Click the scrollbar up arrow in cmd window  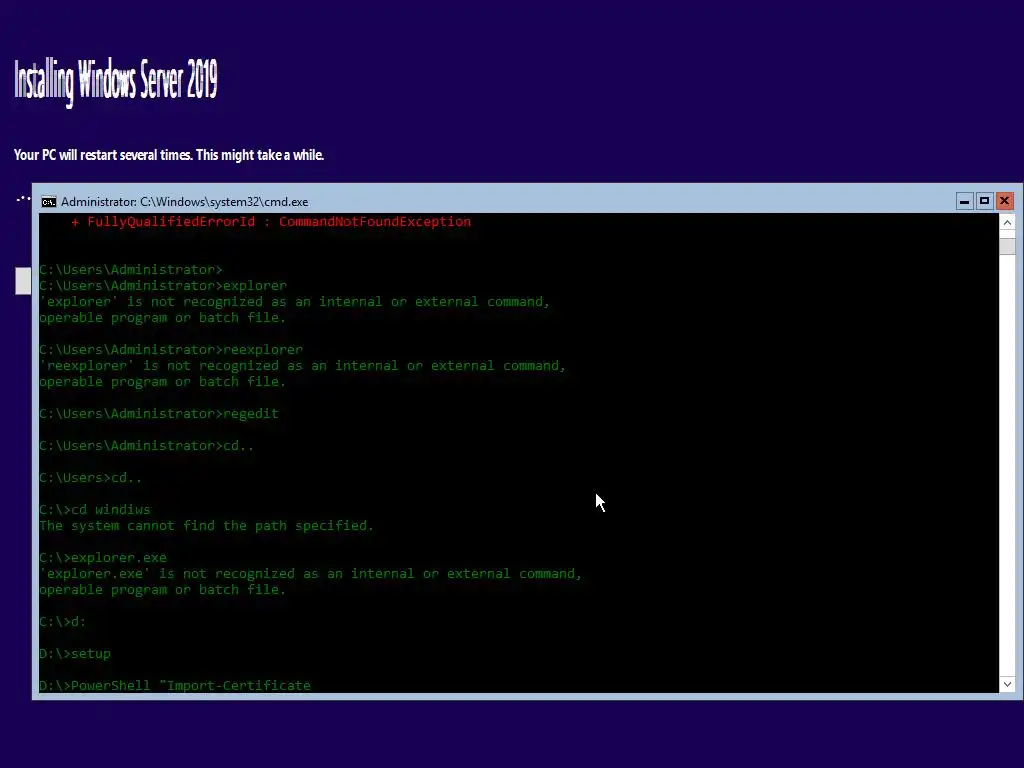pos(1007,223)
